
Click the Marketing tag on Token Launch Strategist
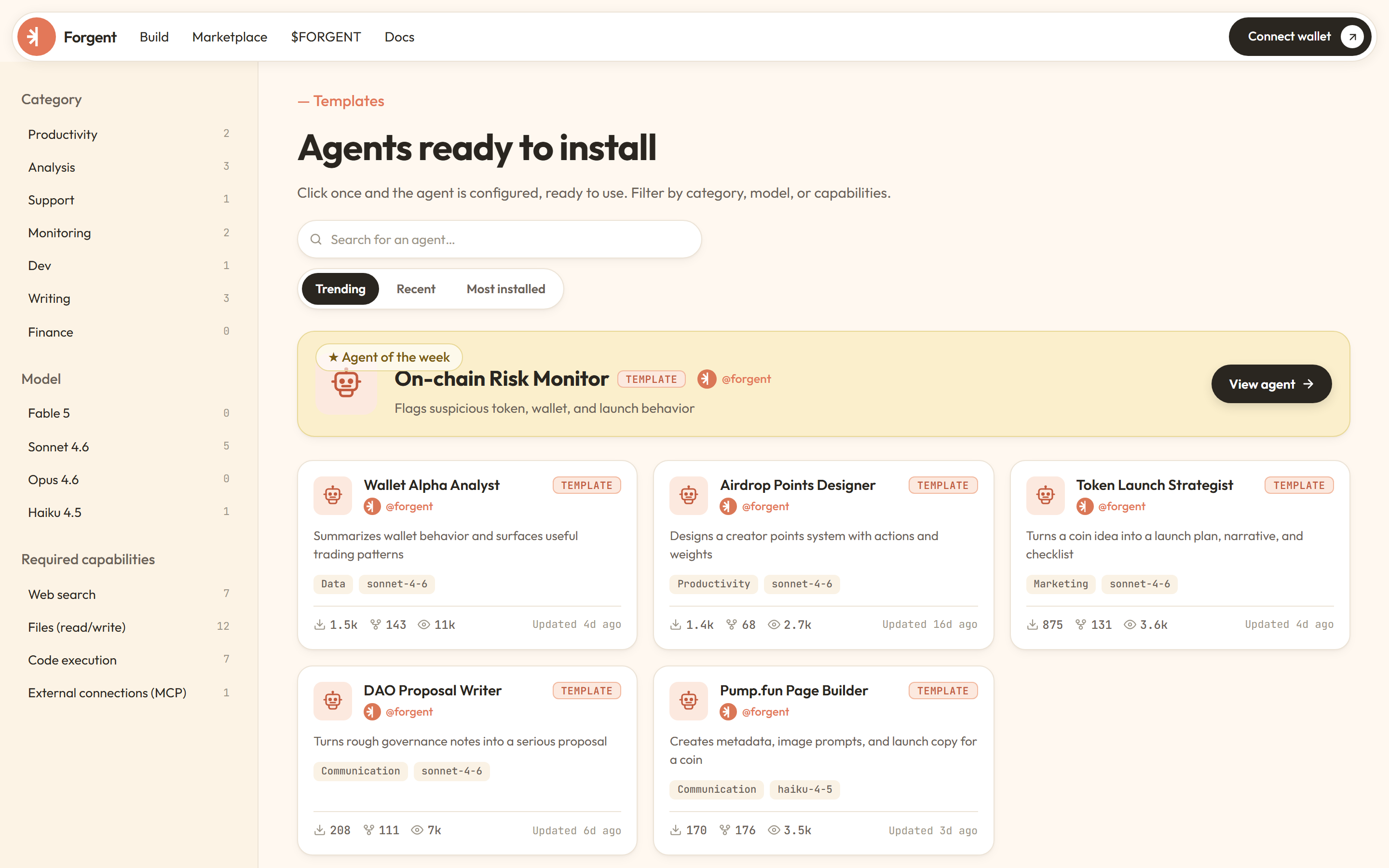[x=1061, y=584]
